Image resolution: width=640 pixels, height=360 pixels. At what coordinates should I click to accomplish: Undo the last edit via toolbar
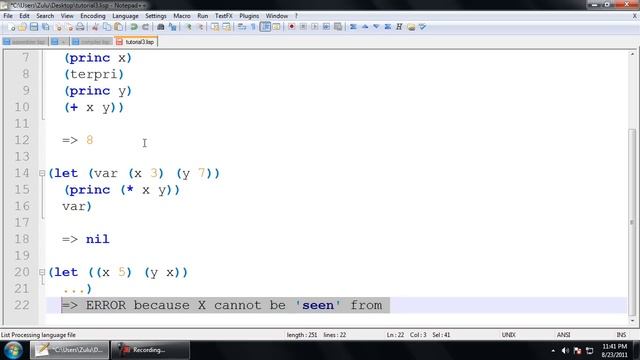[133, 27]
